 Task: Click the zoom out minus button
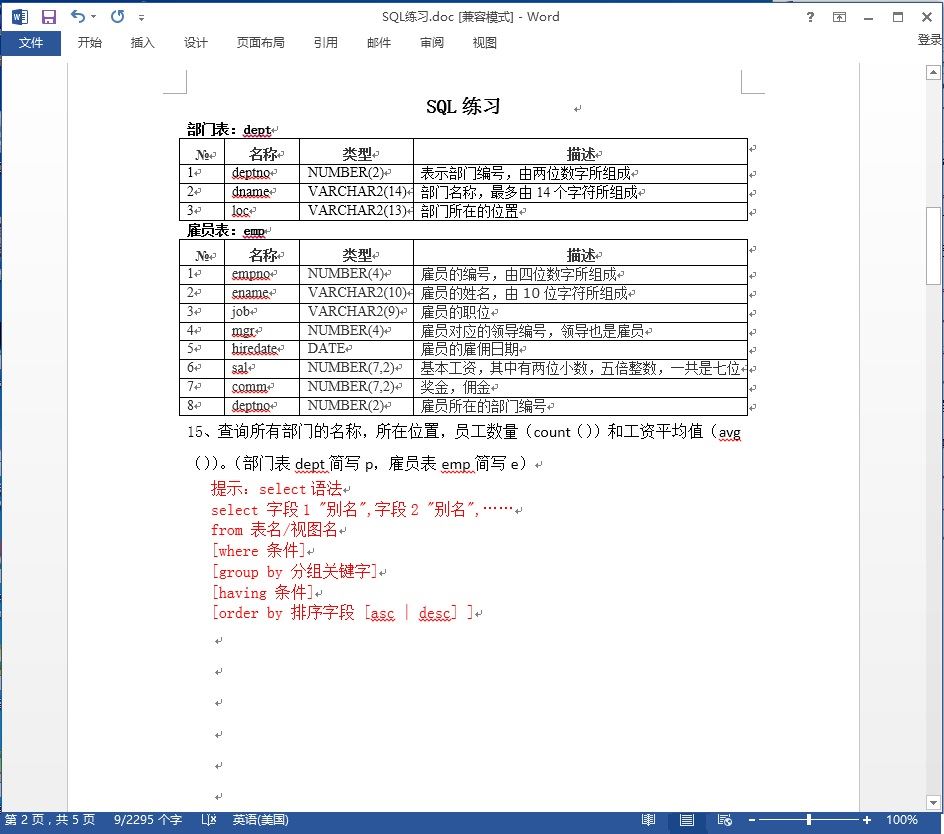coord(752,820)
